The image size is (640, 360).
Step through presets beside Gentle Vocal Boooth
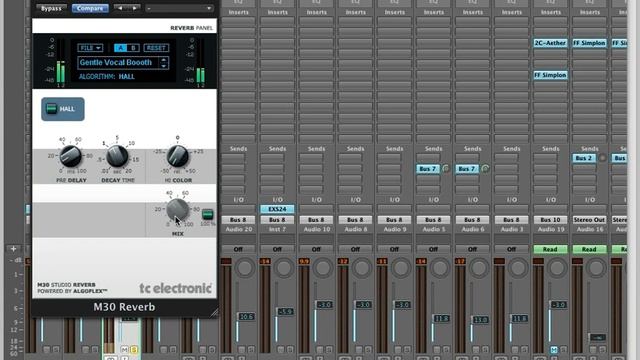click(x=164, y=62)
